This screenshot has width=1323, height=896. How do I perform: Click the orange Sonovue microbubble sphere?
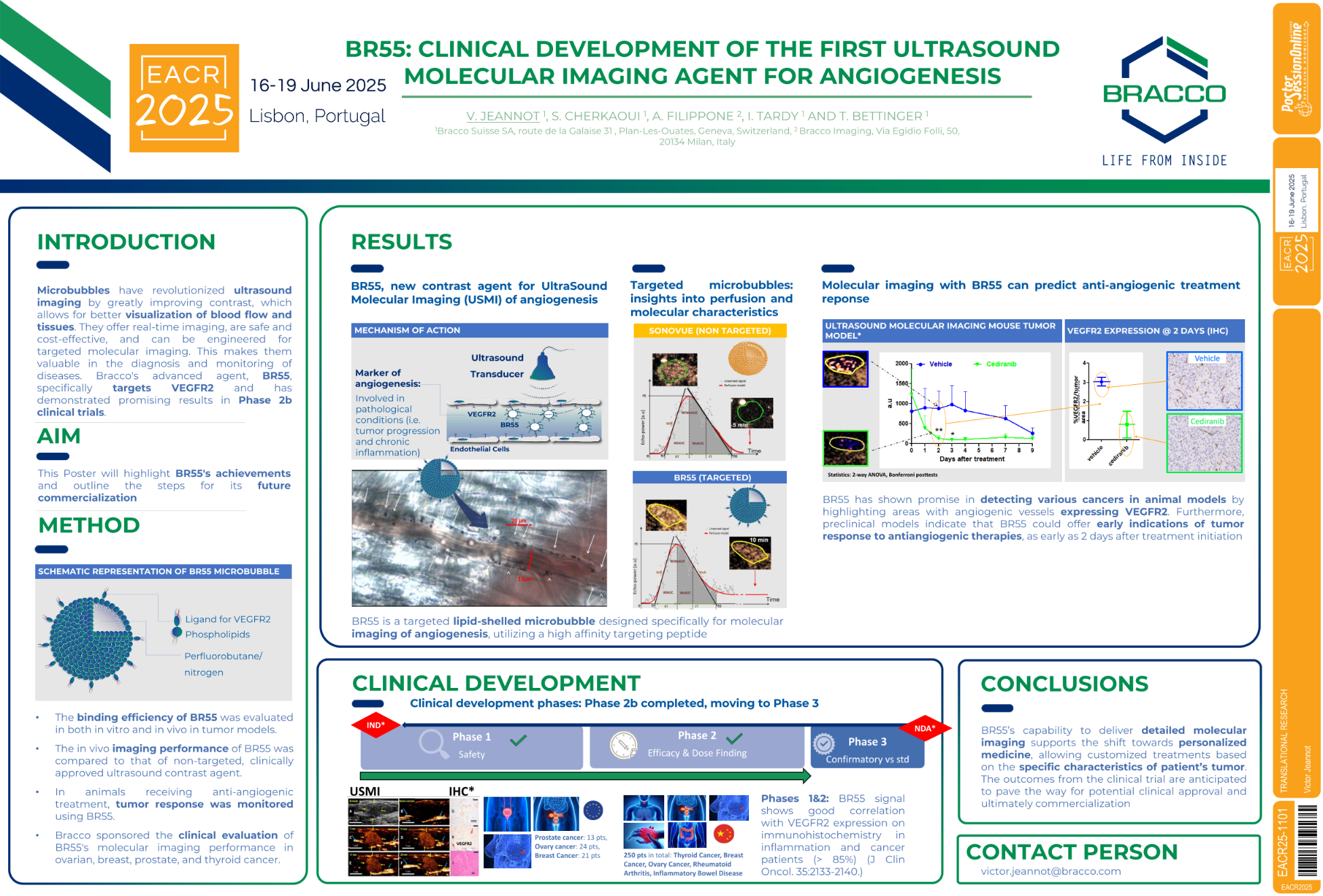[748, 358]
